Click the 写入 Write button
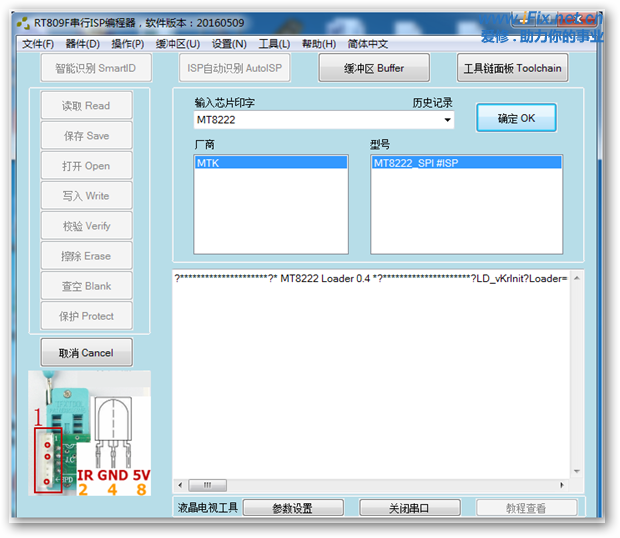Image resolution: width=620 pixels, height=538 pixels. point(86,196)
